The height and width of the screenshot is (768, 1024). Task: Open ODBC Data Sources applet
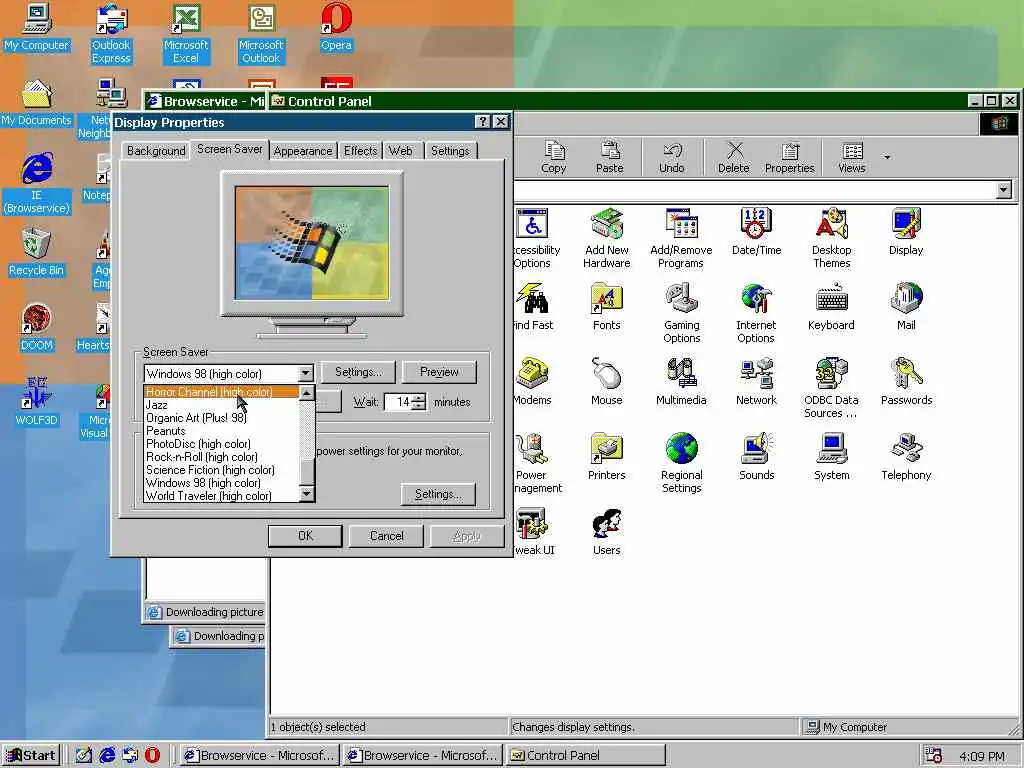pos(831,389)
